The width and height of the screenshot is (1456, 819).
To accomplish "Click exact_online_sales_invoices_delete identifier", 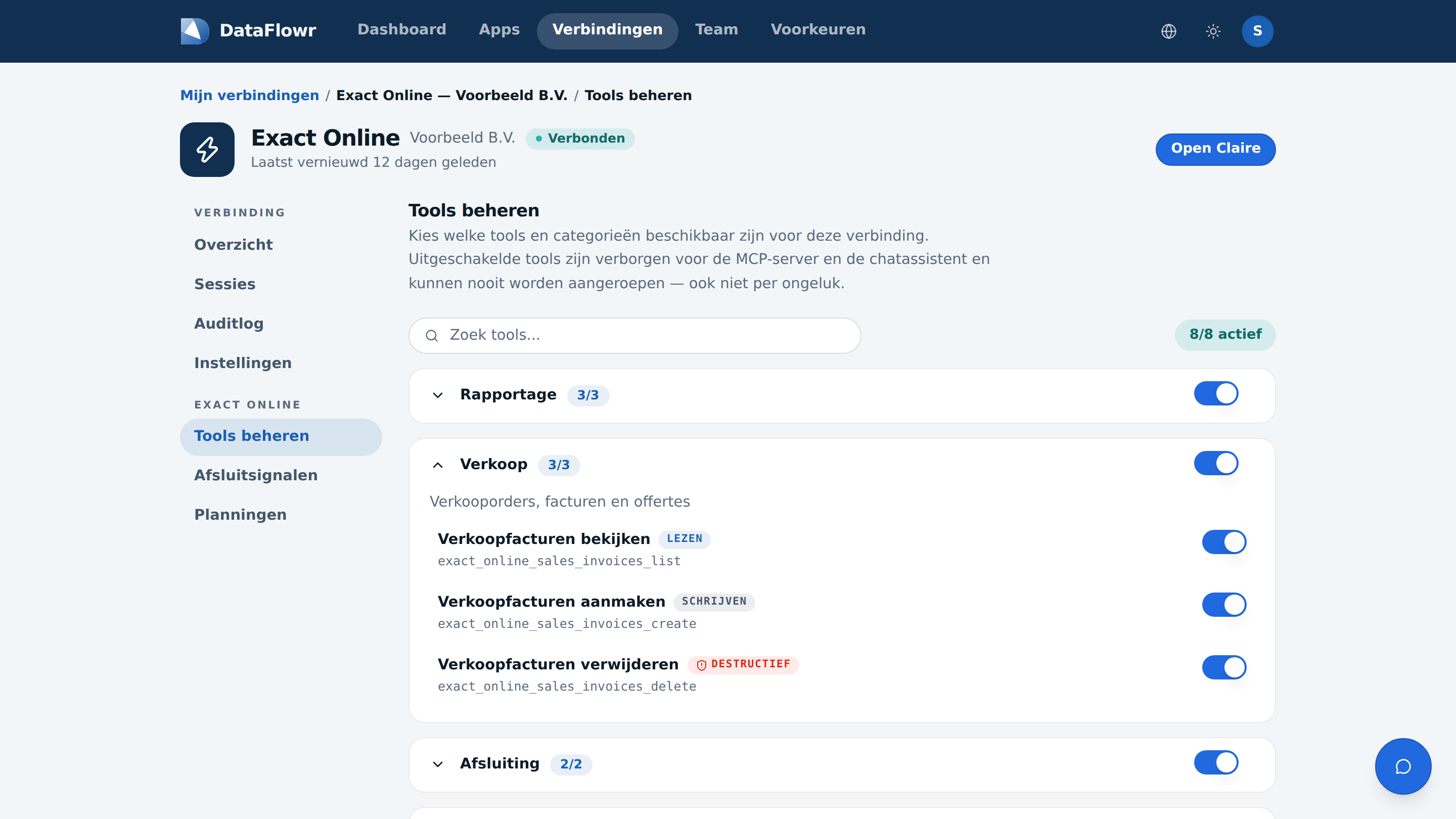I will click(567, 687).
